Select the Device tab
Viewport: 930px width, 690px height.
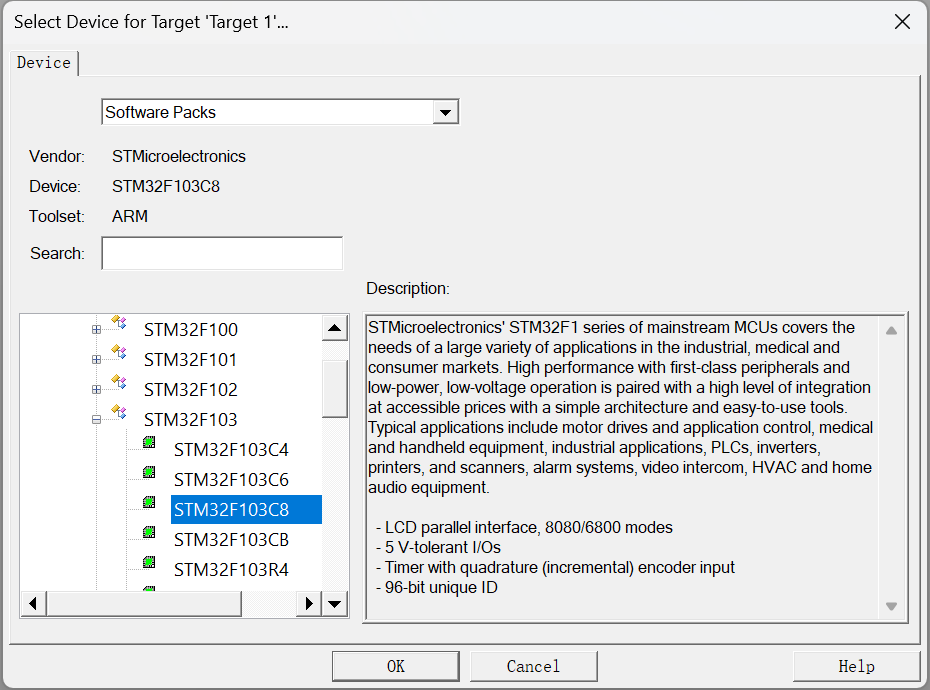click(x=44, y=63)
